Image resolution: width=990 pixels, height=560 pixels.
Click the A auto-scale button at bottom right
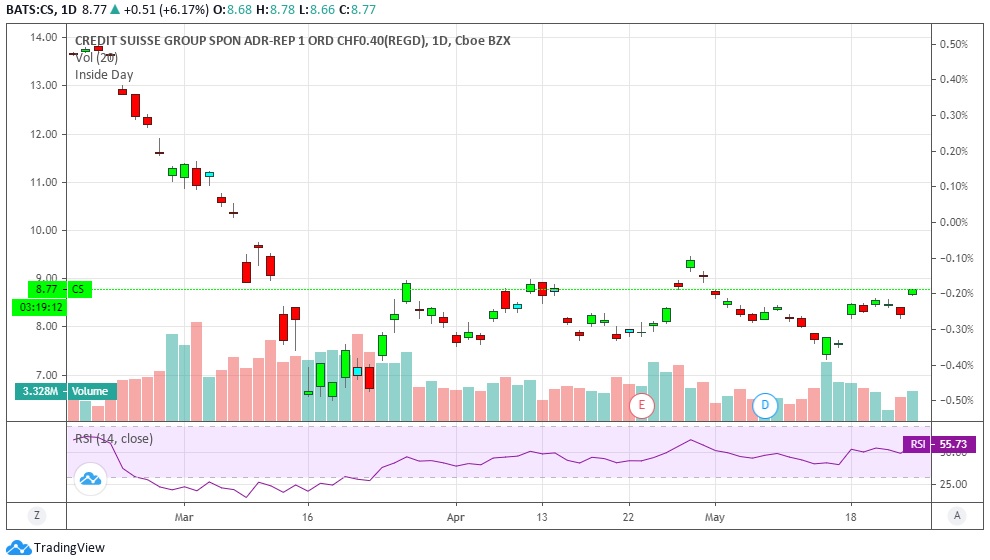click(x=957, y=516)
